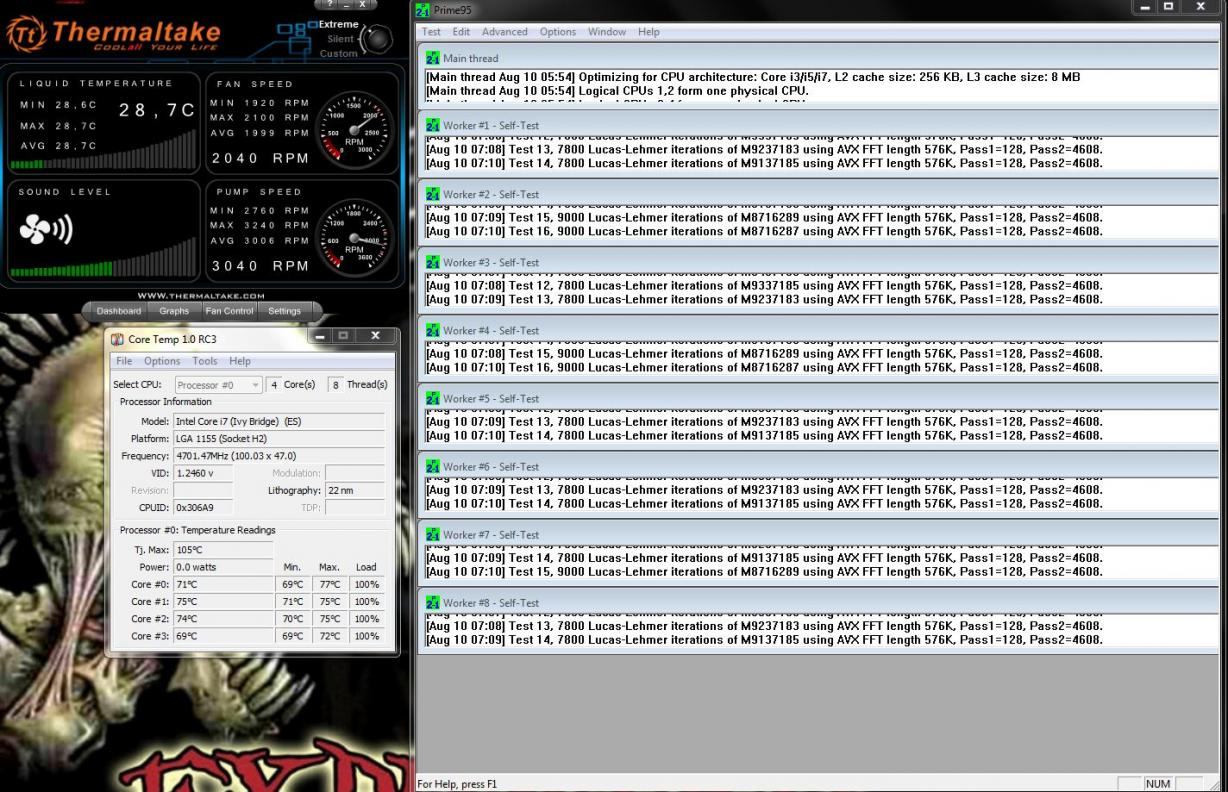Screen dimensions: 1228x792
Task: Click the Core #3 max temperature 72°C
Action: [329, 636]
